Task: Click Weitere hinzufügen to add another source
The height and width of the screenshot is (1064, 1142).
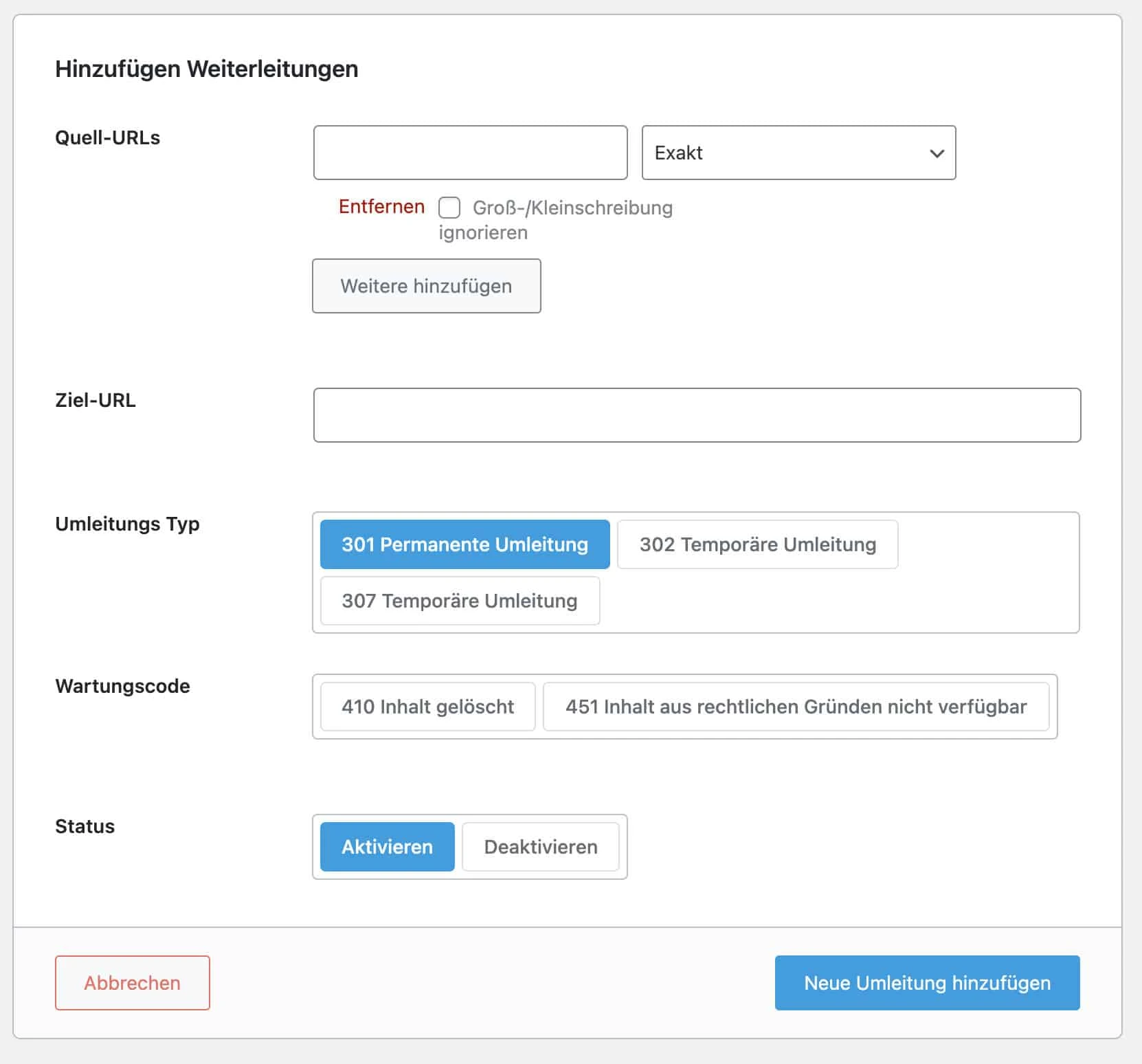Action: 426,286
